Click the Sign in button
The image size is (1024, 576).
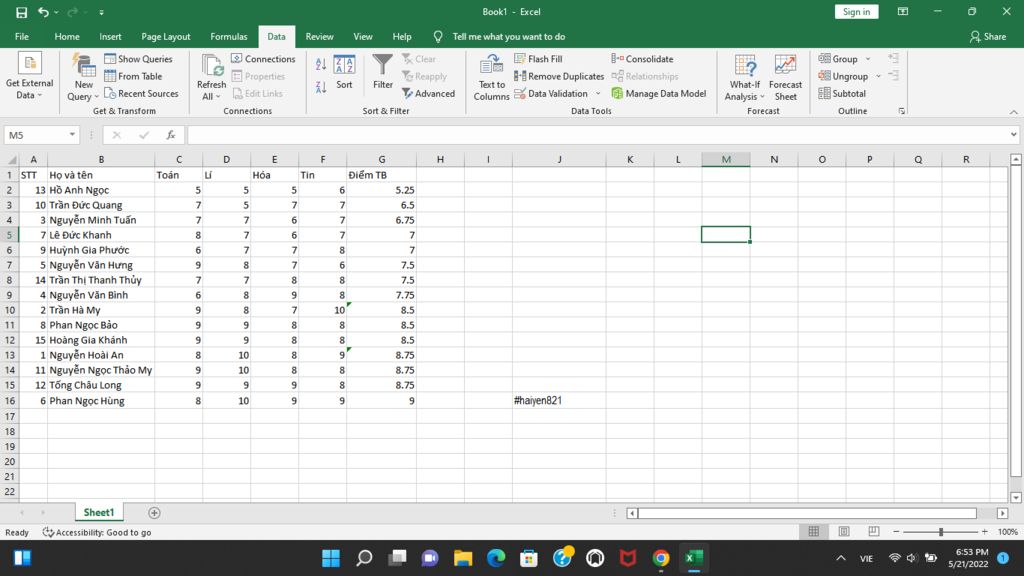[x=856, y=12]
